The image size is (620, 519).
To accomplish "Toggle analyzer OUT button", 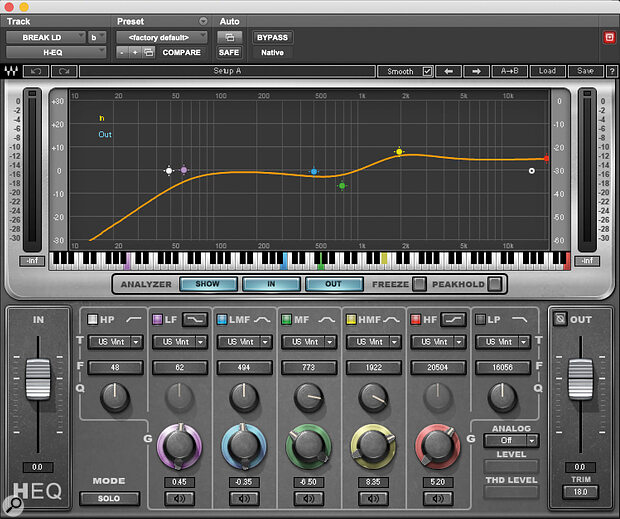I will coord(334,284).
